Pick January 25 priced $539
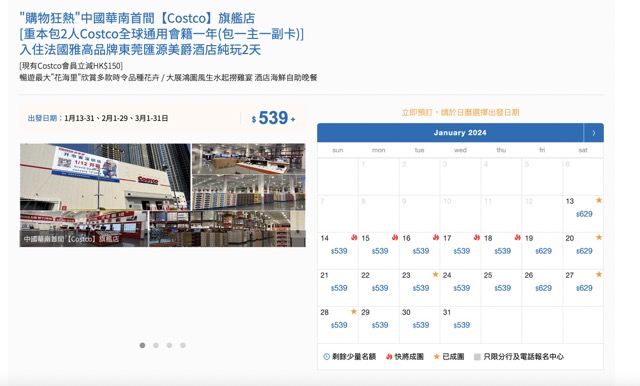Image resolution: width=640 pixels, height=386 pixels. (501, 288)
